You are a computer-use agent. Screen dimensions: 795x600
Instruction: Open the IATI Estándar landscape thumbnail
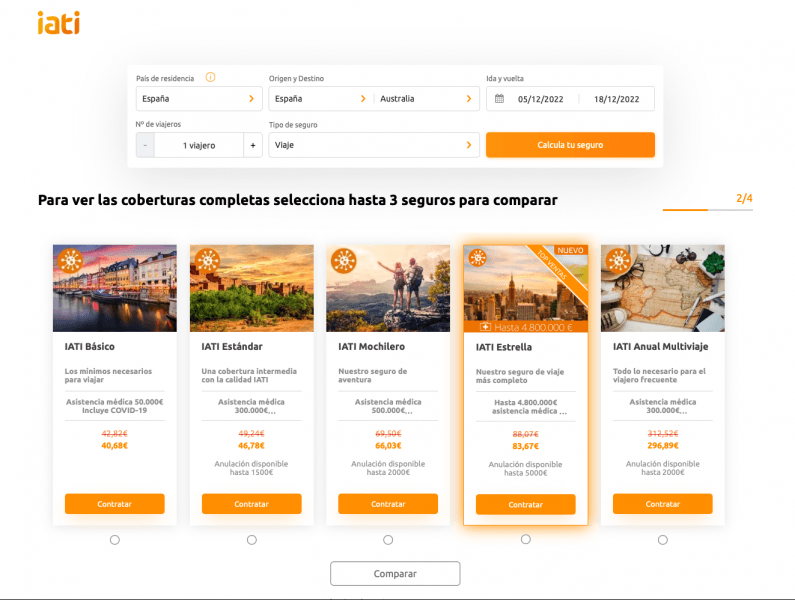[x=252, y=288]
